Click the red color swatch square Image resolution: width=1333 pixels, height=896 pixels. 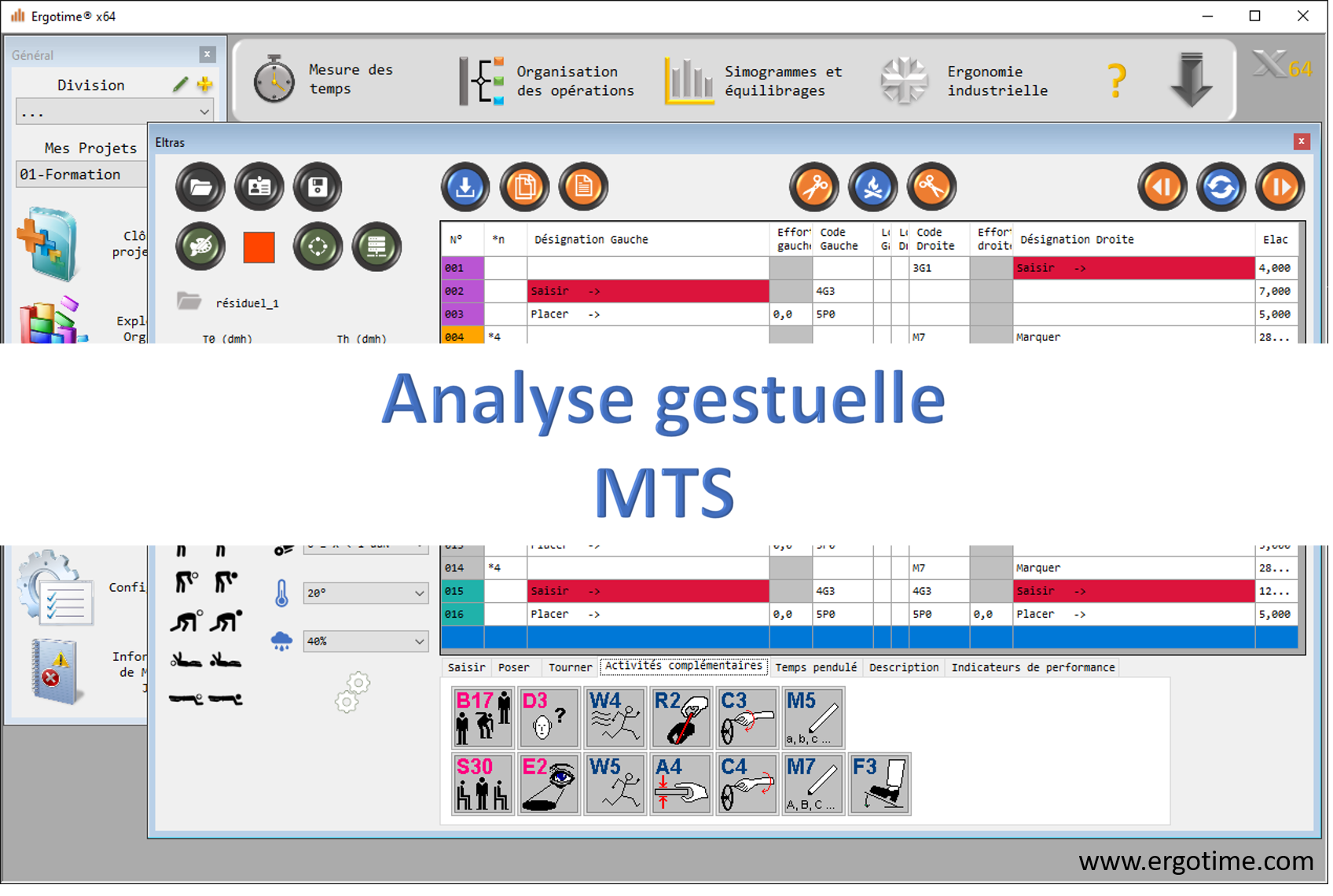(259, 247)
